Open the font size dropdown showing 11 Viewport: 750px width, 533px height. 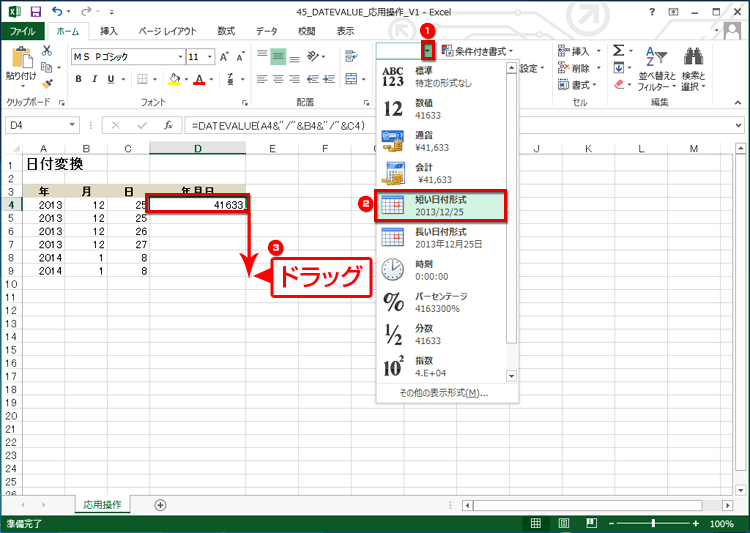210,57
